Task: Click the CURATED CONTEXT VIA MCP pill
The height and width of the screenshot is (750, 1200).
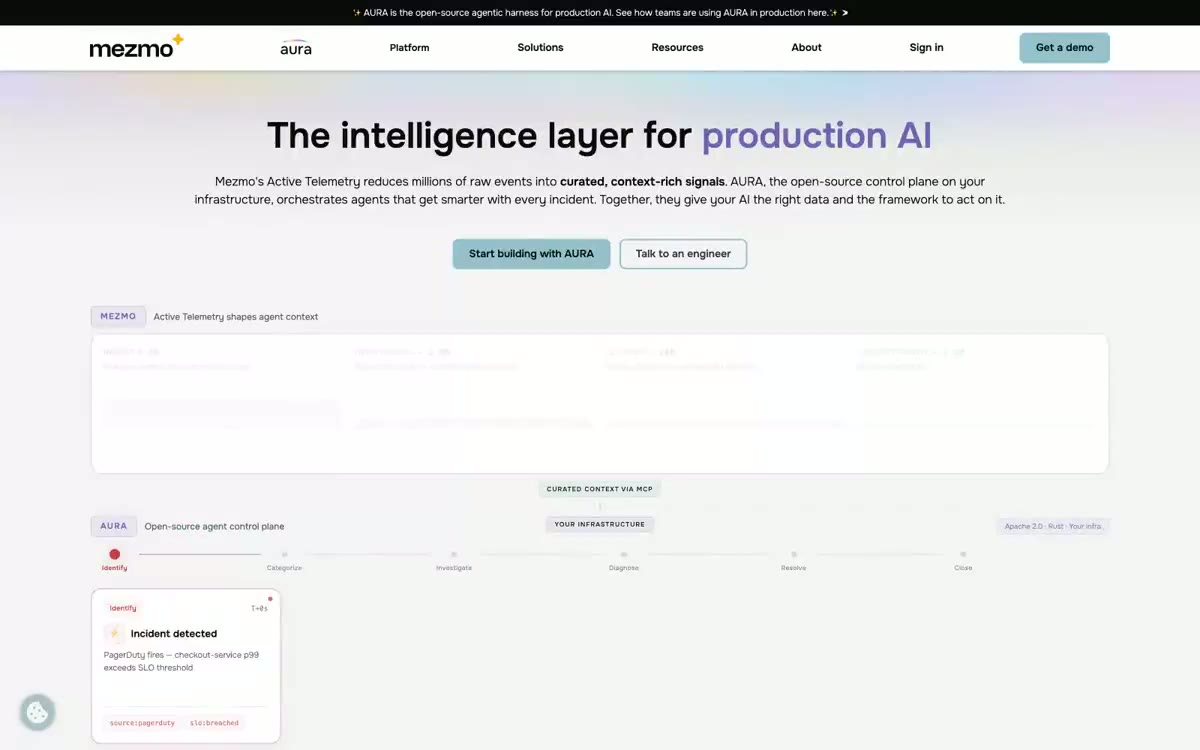Action: pos(600,489)
